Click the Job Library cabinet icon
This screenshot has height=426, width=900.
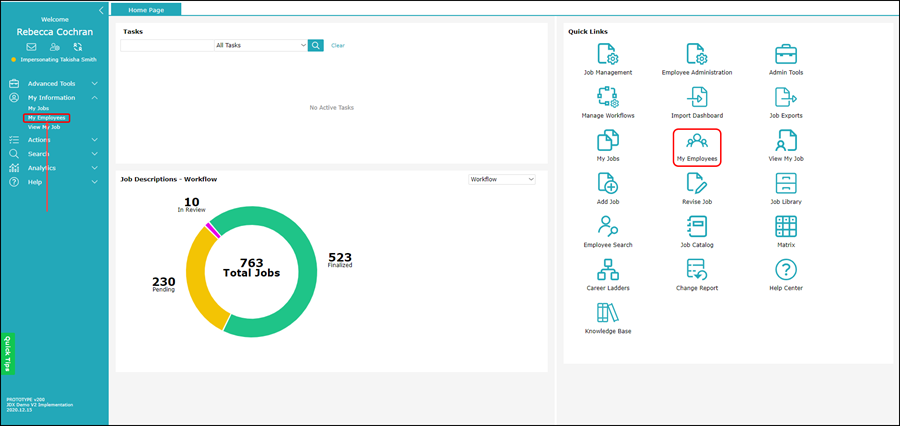point(786,184)
